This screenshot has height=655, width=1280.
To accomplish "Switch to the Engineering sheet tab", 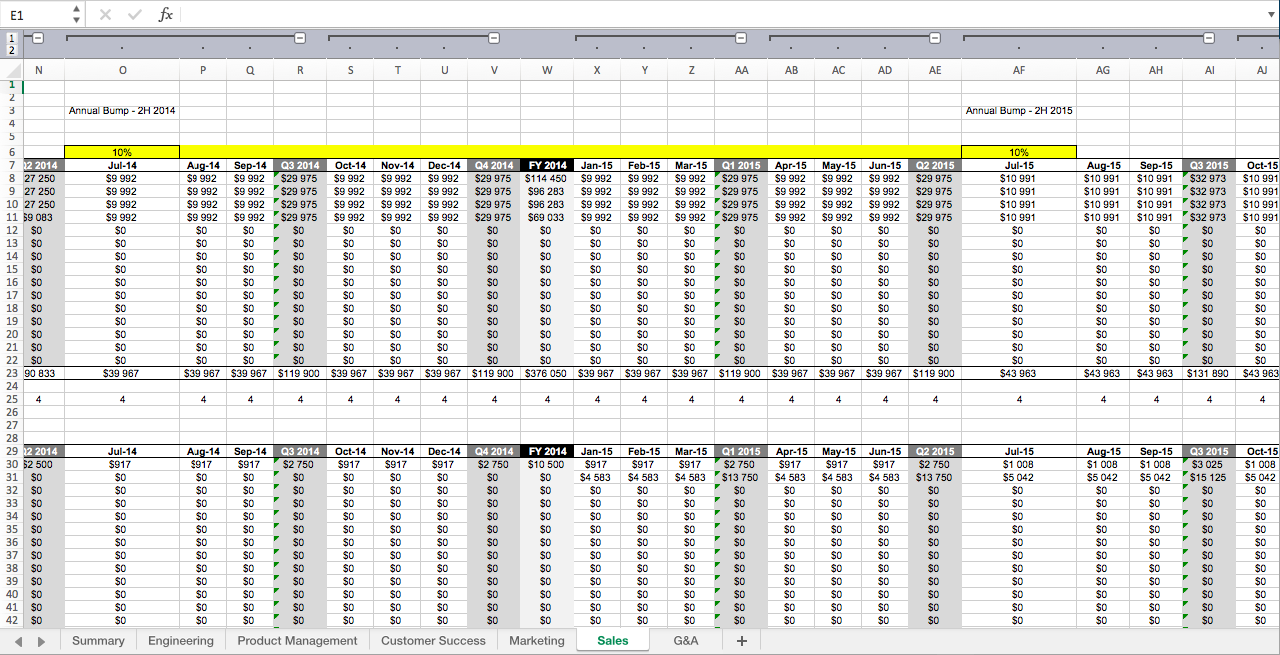I will [181, 641].
